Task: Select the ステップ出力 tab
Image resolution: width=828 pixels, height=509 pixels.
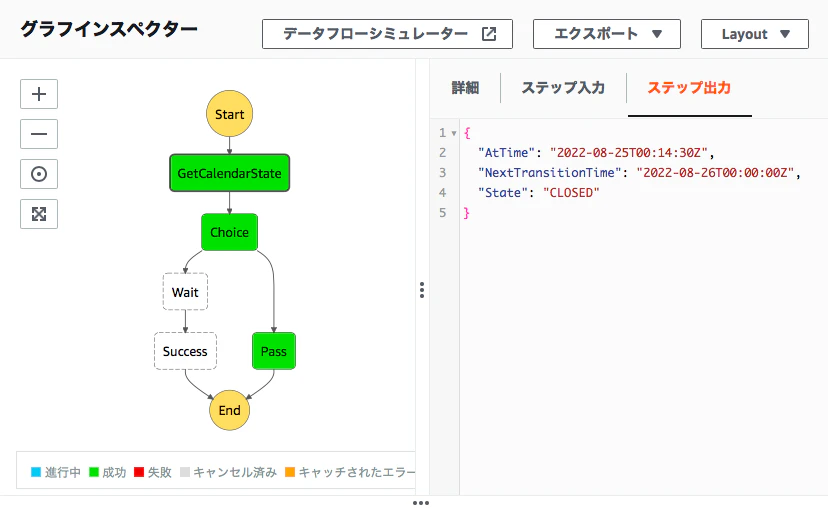Action: click(x=689, y=88)
